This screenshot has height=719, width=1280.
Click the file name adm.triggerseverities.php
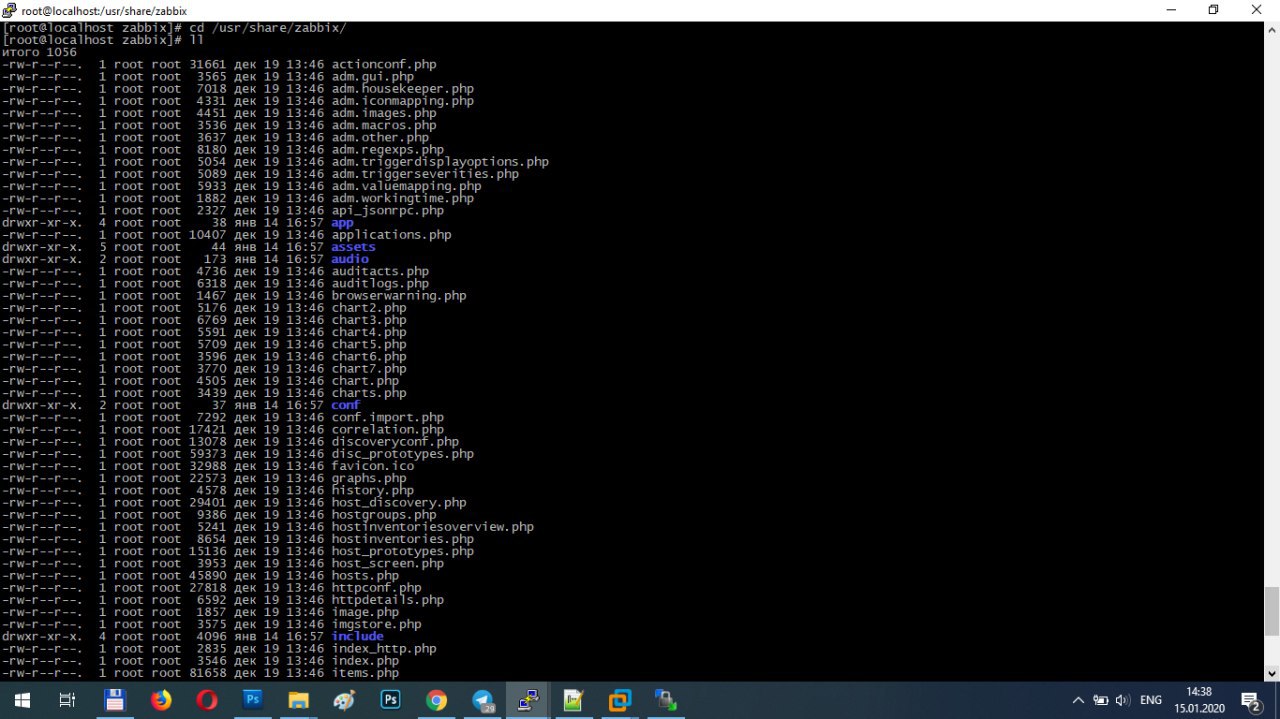pos(425,174)
